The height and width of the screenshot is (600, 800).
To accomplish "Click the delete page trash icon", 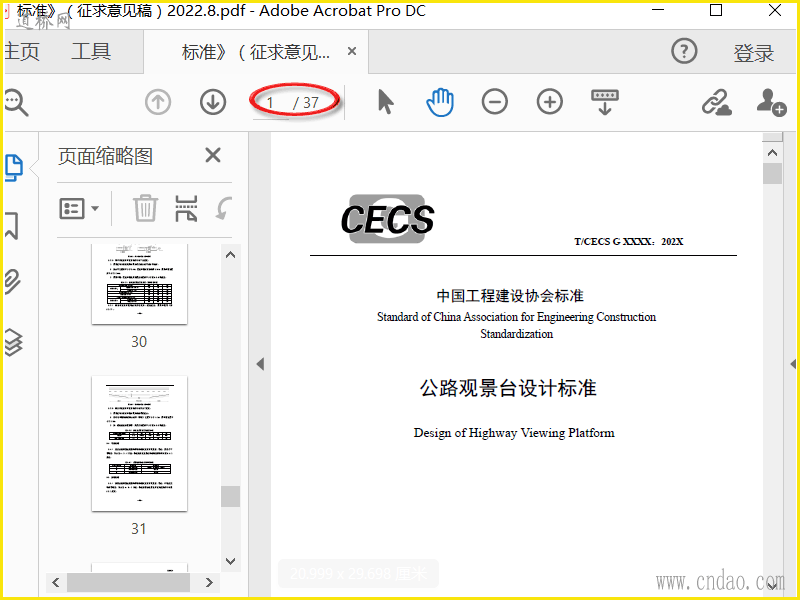I will click(x=145, y=208).
